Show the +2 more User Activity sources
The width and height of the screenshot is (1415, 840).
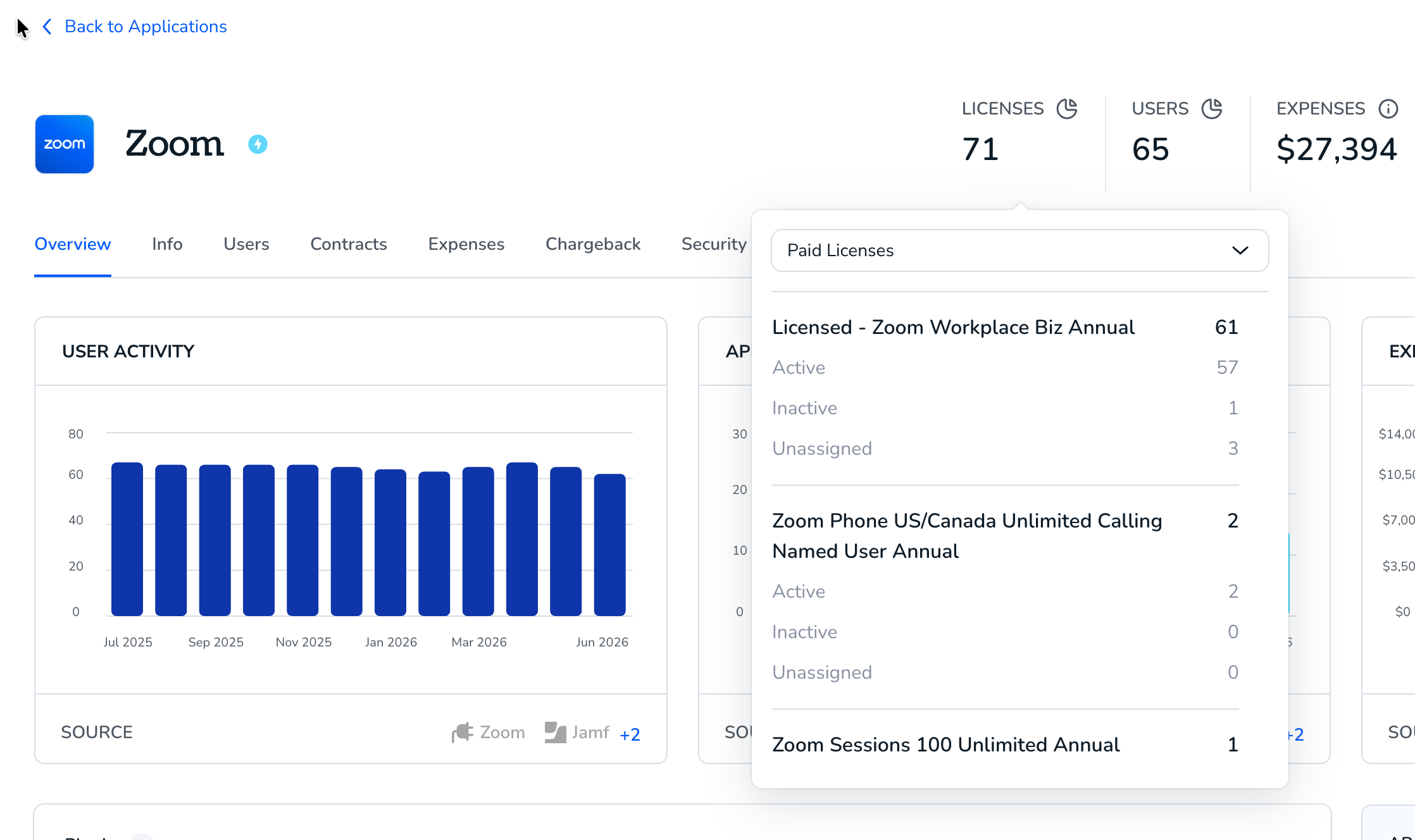(630, 734)
